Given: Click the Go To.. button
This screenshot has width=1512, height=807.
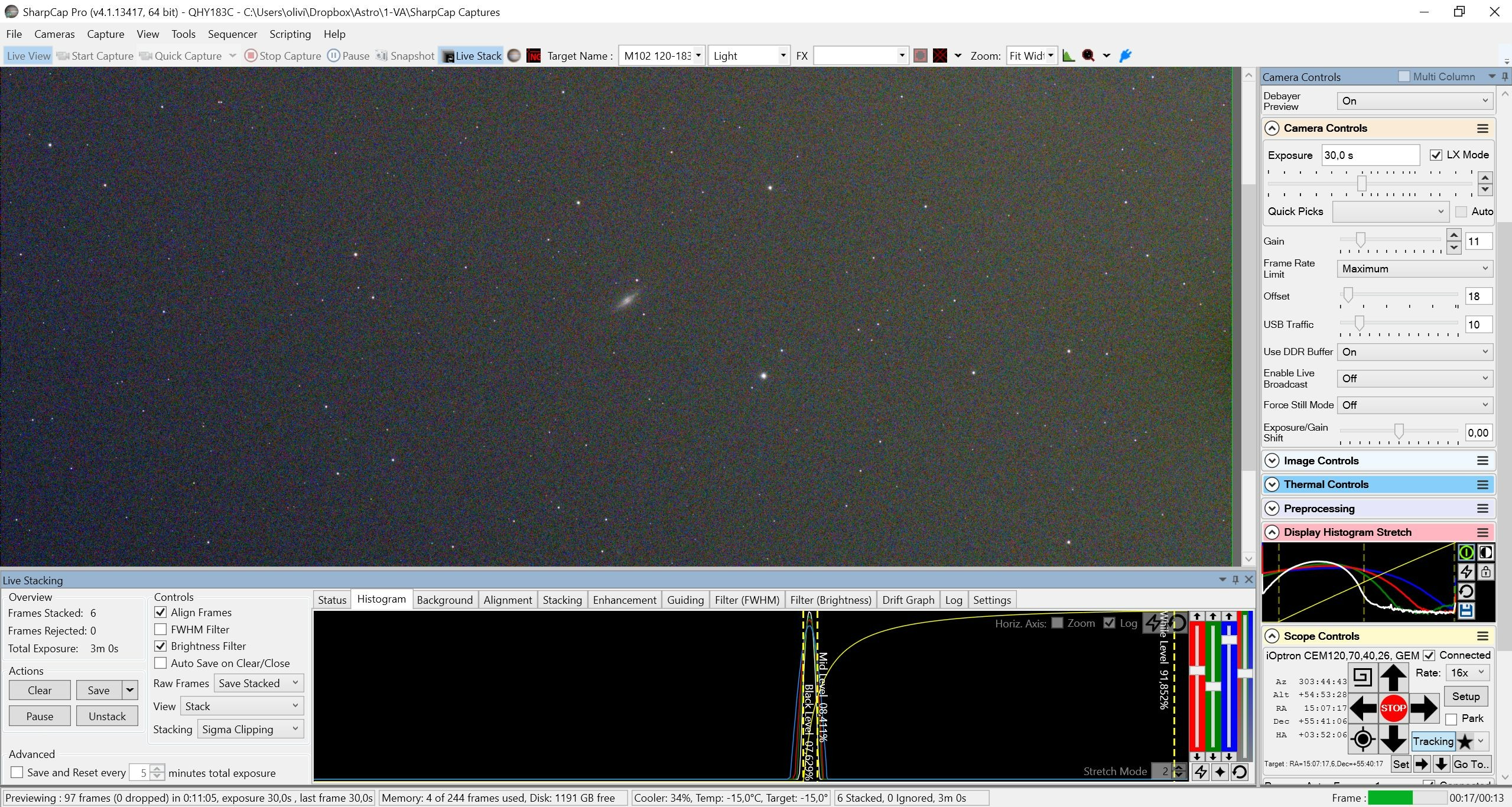Looking at the screenshot, I should coord(1471,764).
